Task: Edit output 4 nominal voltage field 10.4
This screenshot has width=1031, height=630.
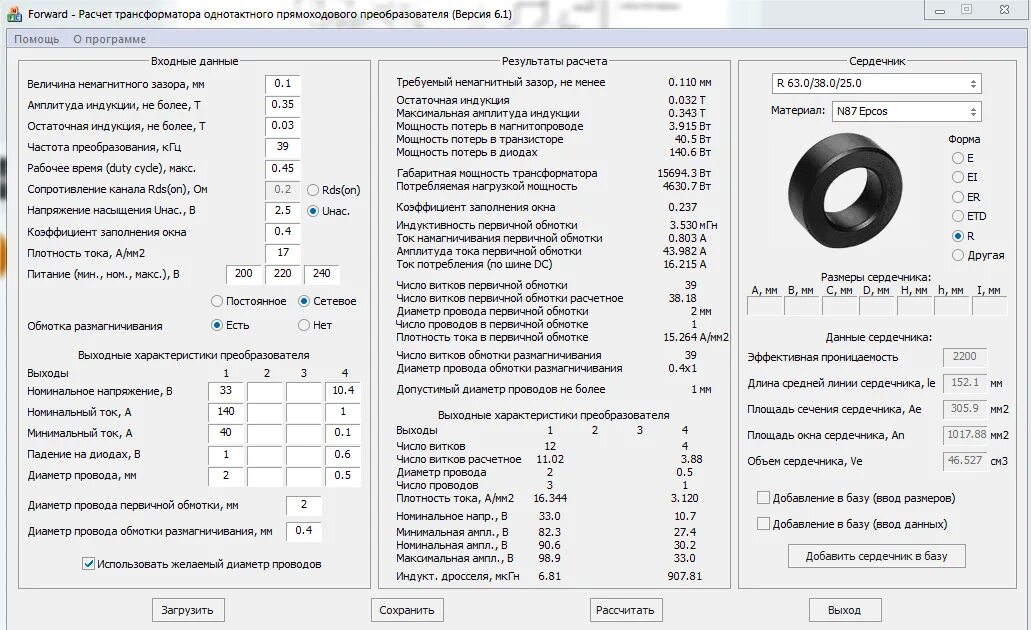Action: pyautogui.click(x=343, y=391)
